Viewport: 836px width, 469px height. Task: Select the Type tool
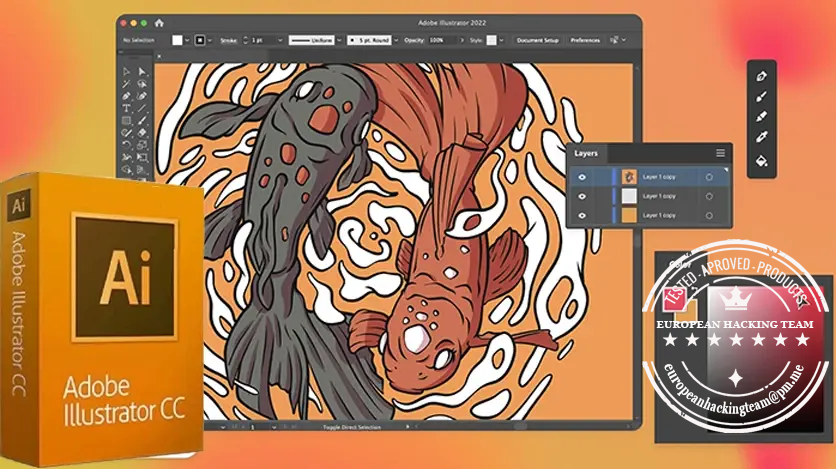coord(126,109)
